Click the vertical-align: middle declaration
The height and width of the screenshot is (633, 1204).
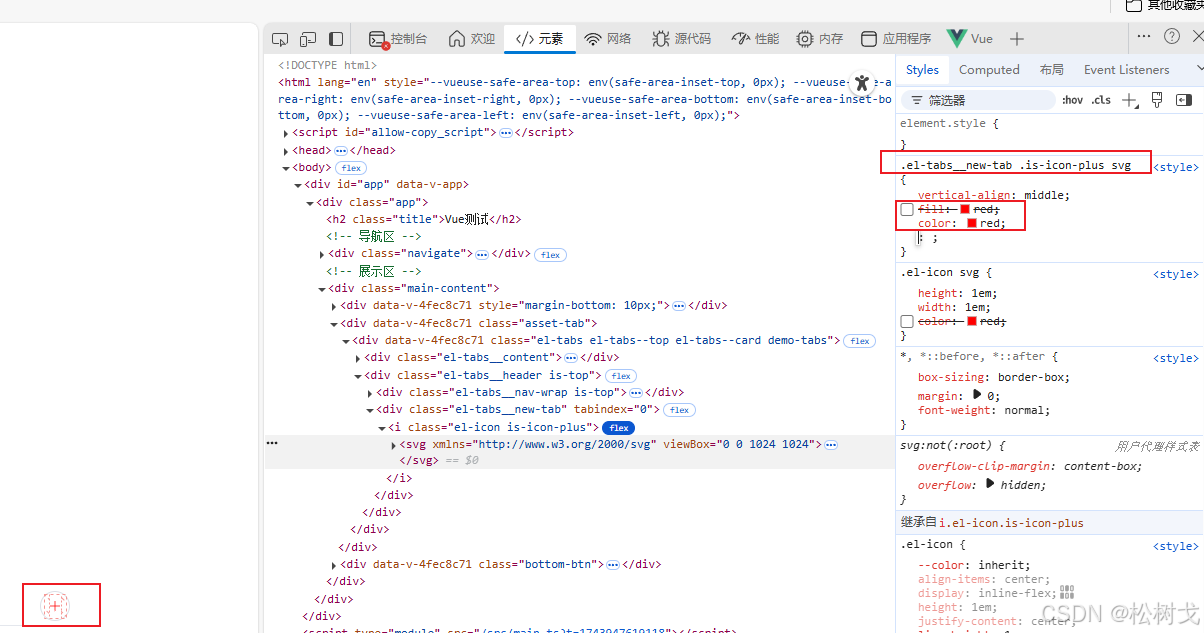coord(994,195)
